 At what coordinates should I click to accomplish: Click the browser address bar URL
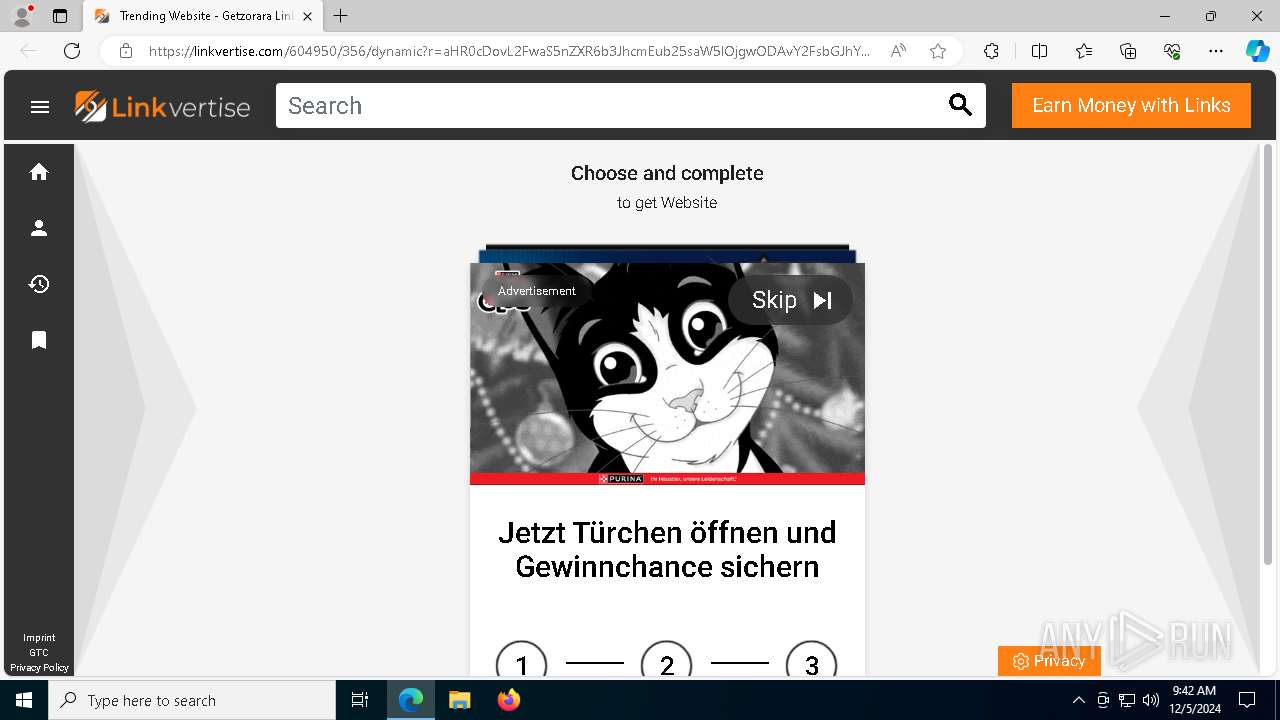[x=508, y=51]
